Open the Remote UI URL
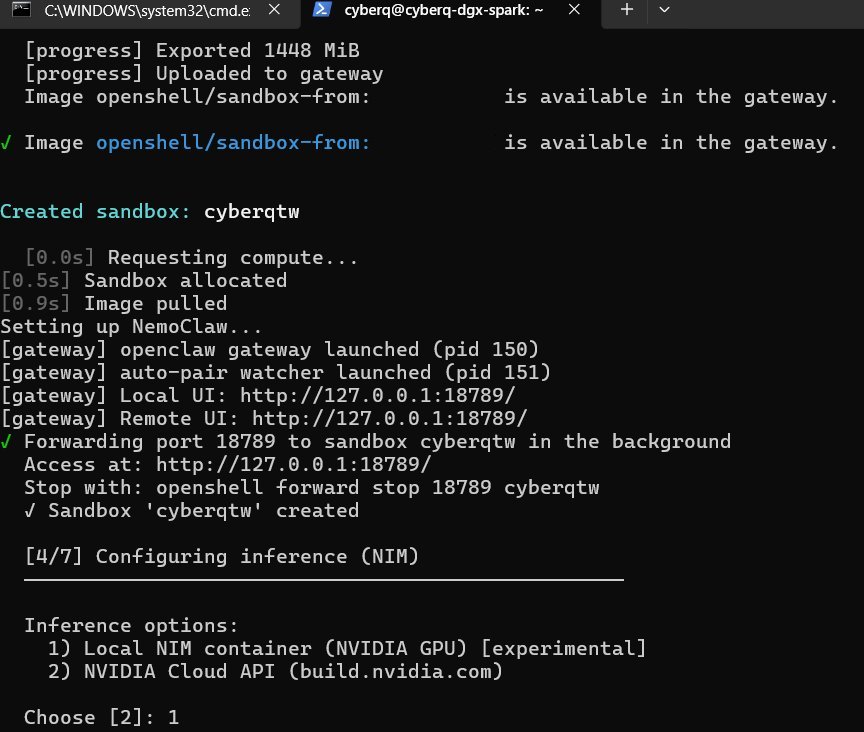This screenshot has width=864, height=732. 390,419
